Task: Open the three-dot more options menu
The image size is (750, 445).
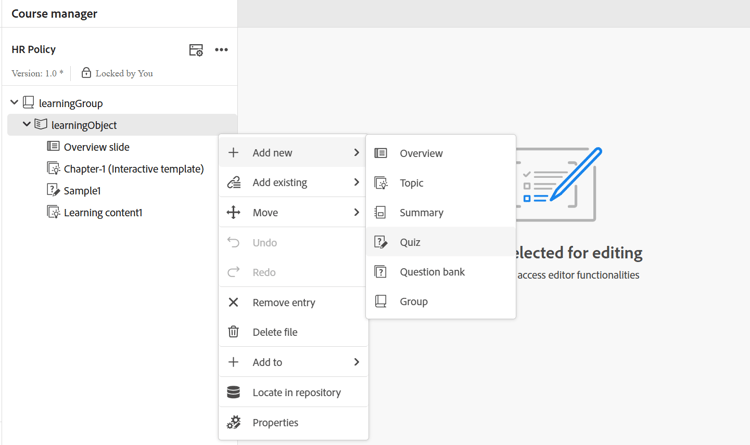Action: pos(221,50)
